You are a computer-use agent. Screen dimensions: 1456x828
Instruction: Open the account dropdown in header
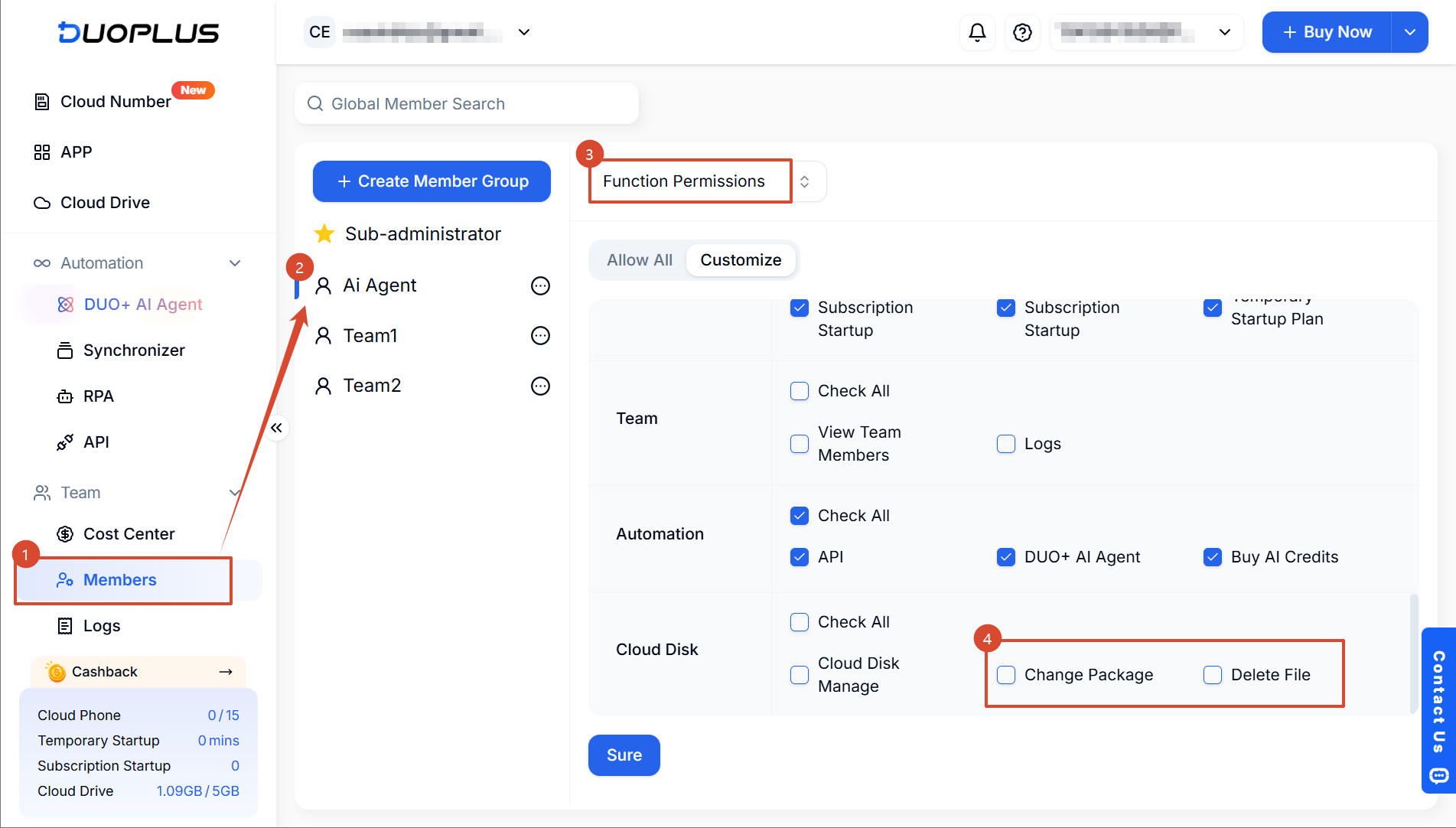click(x=1146, y=32)
